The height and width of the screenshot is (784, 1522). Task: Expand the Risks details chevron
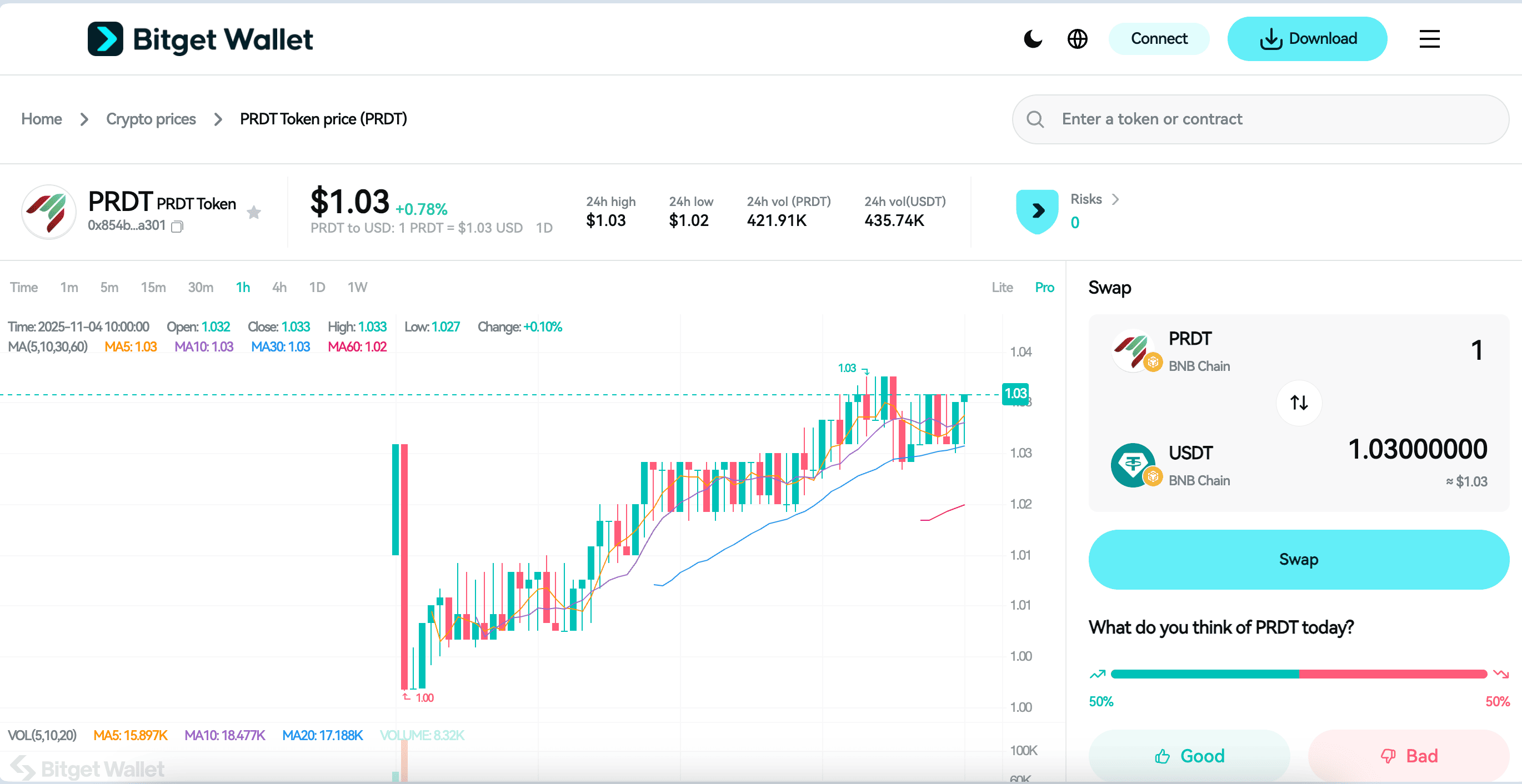pos(1115,199)
